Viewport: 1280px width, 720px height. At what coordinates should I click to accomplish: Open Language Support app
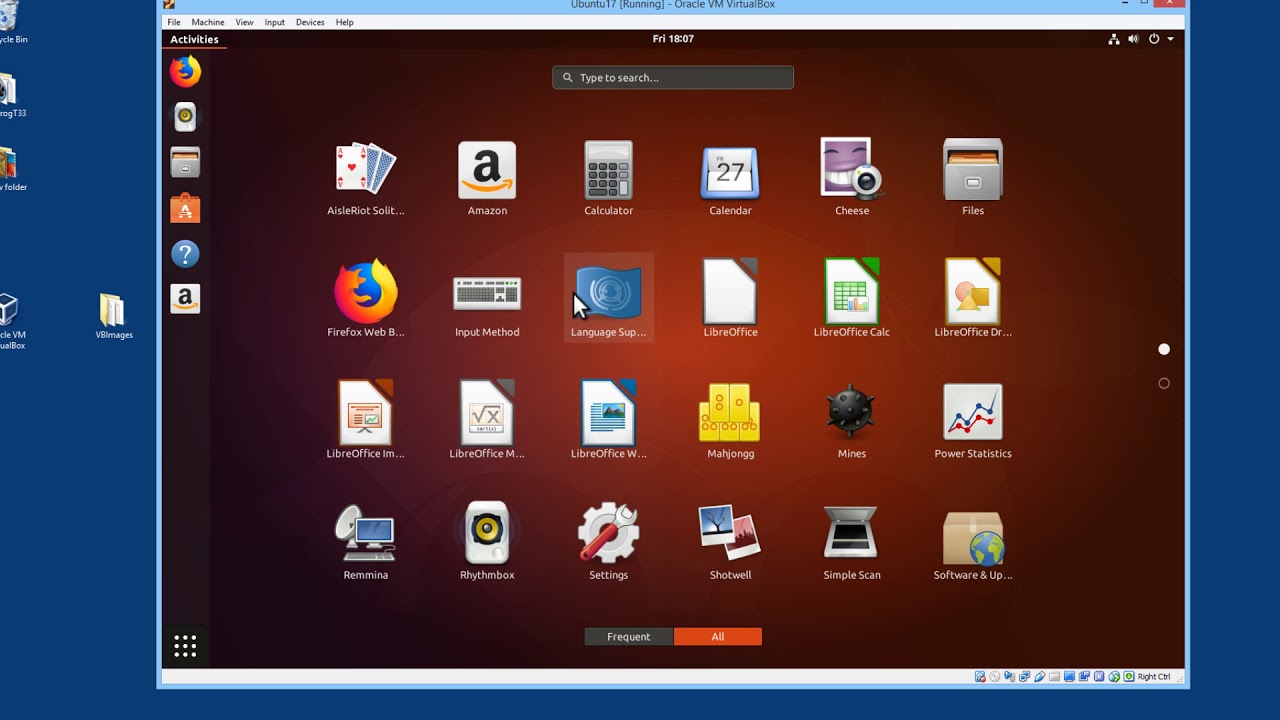click(x=608, y=299)
